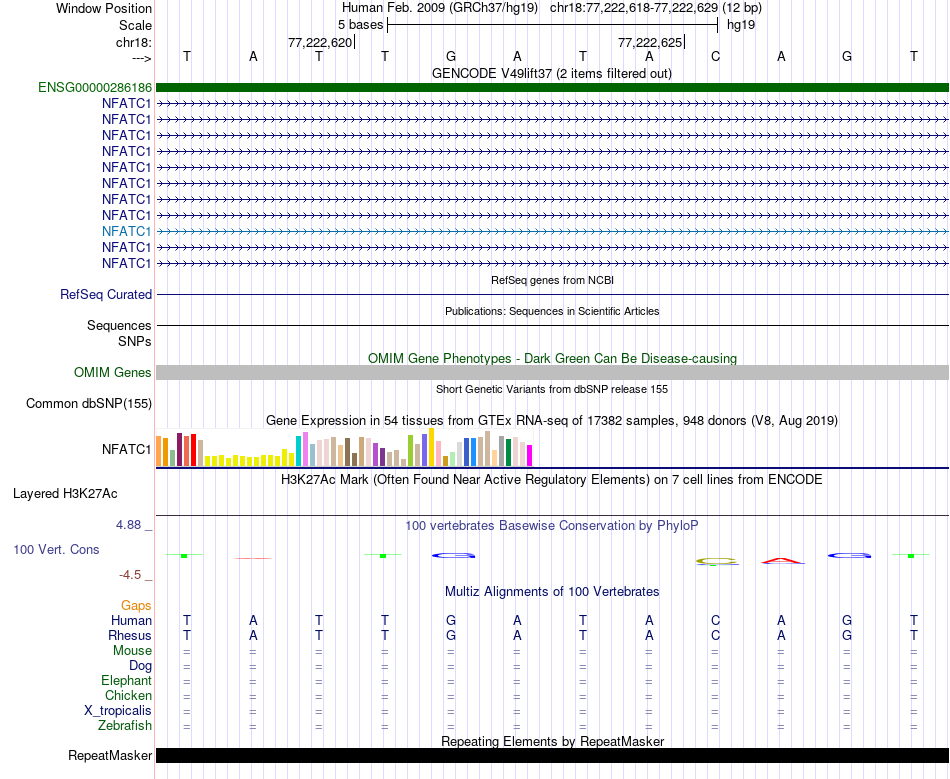Image resolution: width=950 pixels, height=779 pixels.
Task: Click the chr18:77,222,618-77,222,629 (12 bp) position text
Action: click(x=656, y=8)
